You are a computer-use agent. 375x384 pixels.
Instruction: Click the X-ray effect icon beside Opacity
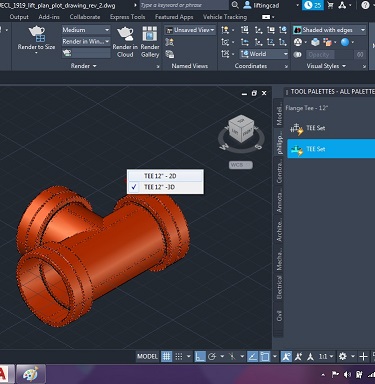click(297, 54)
